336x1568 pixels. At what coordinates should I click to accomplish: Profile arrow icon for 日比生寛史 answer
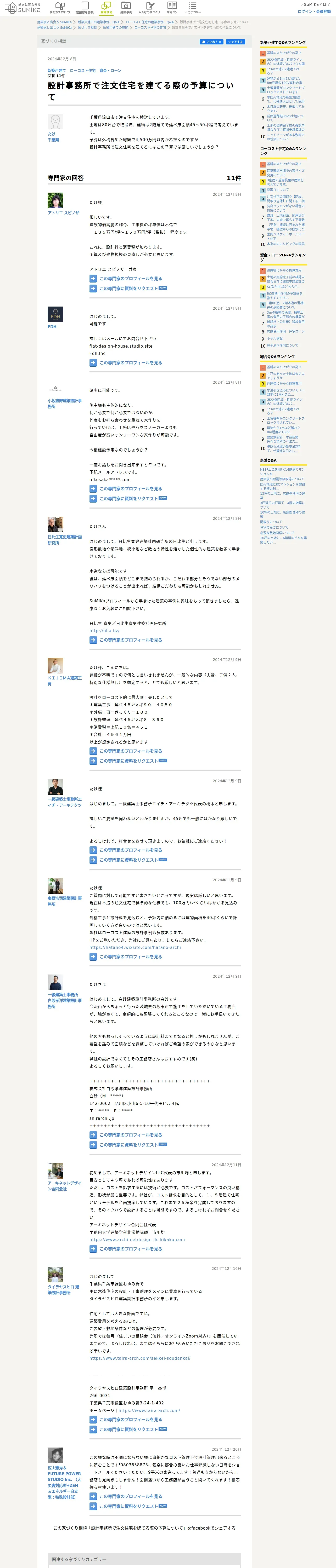pyautogui.click(x=93, y=640)
